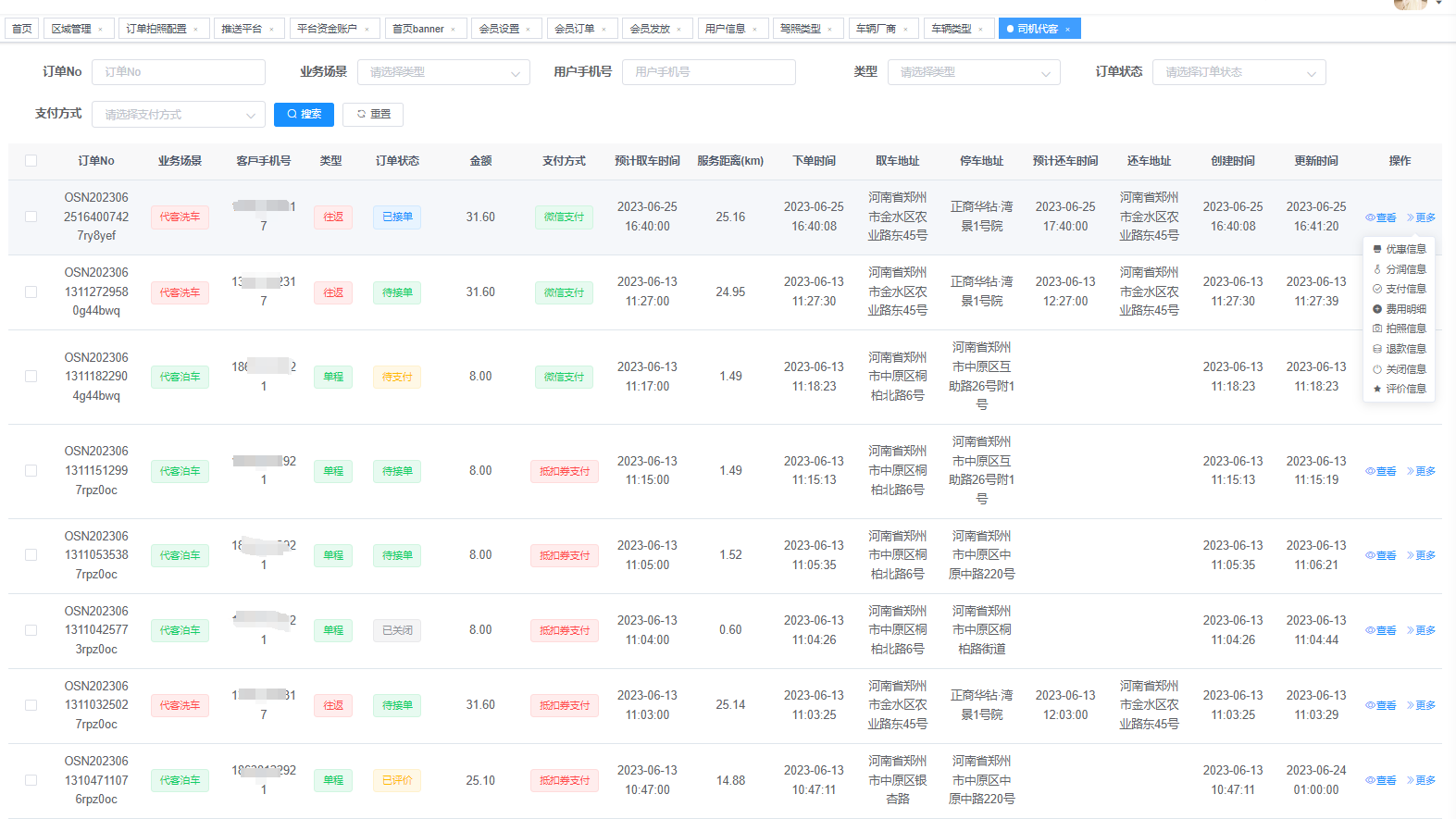
Task: Close the 推送平台 tab
Action: [x=271, y=30]
